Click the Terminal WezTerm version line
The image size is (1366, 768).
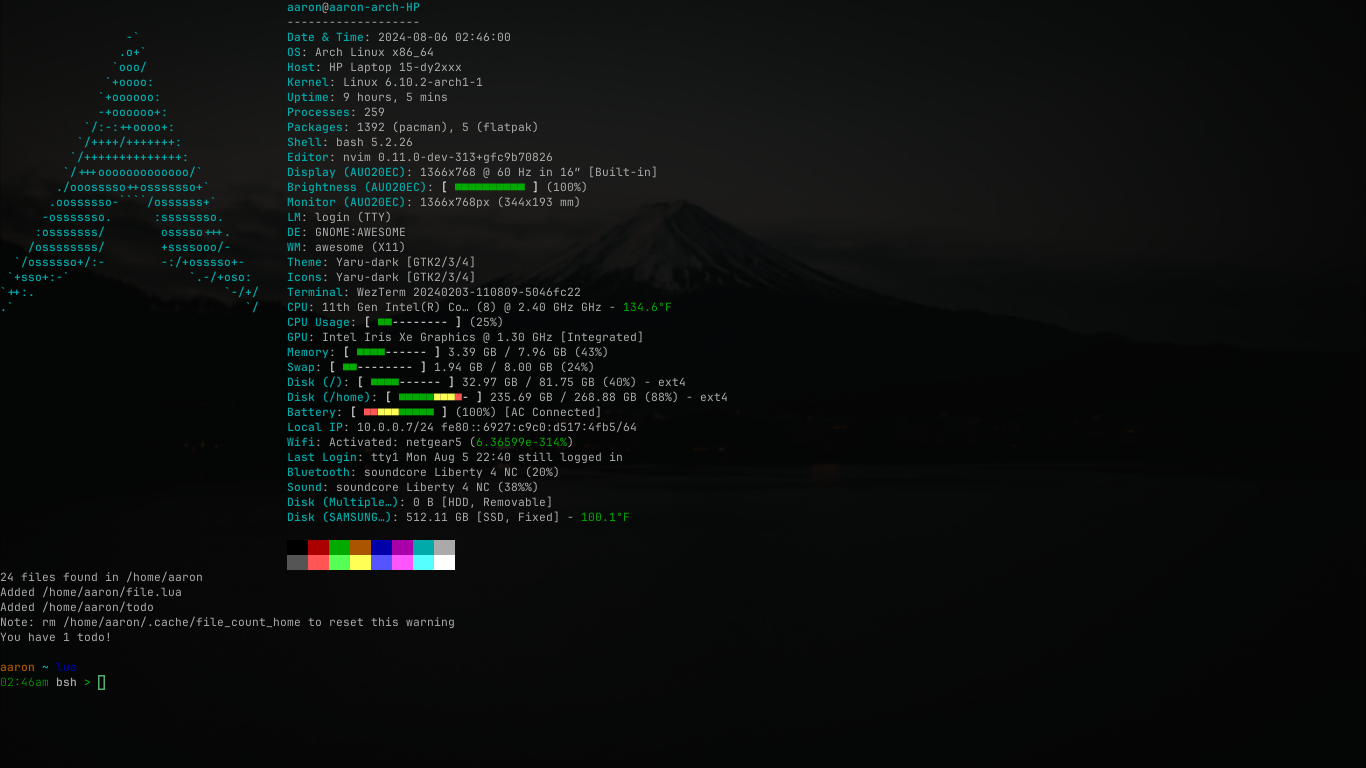(x=434, y=292)
